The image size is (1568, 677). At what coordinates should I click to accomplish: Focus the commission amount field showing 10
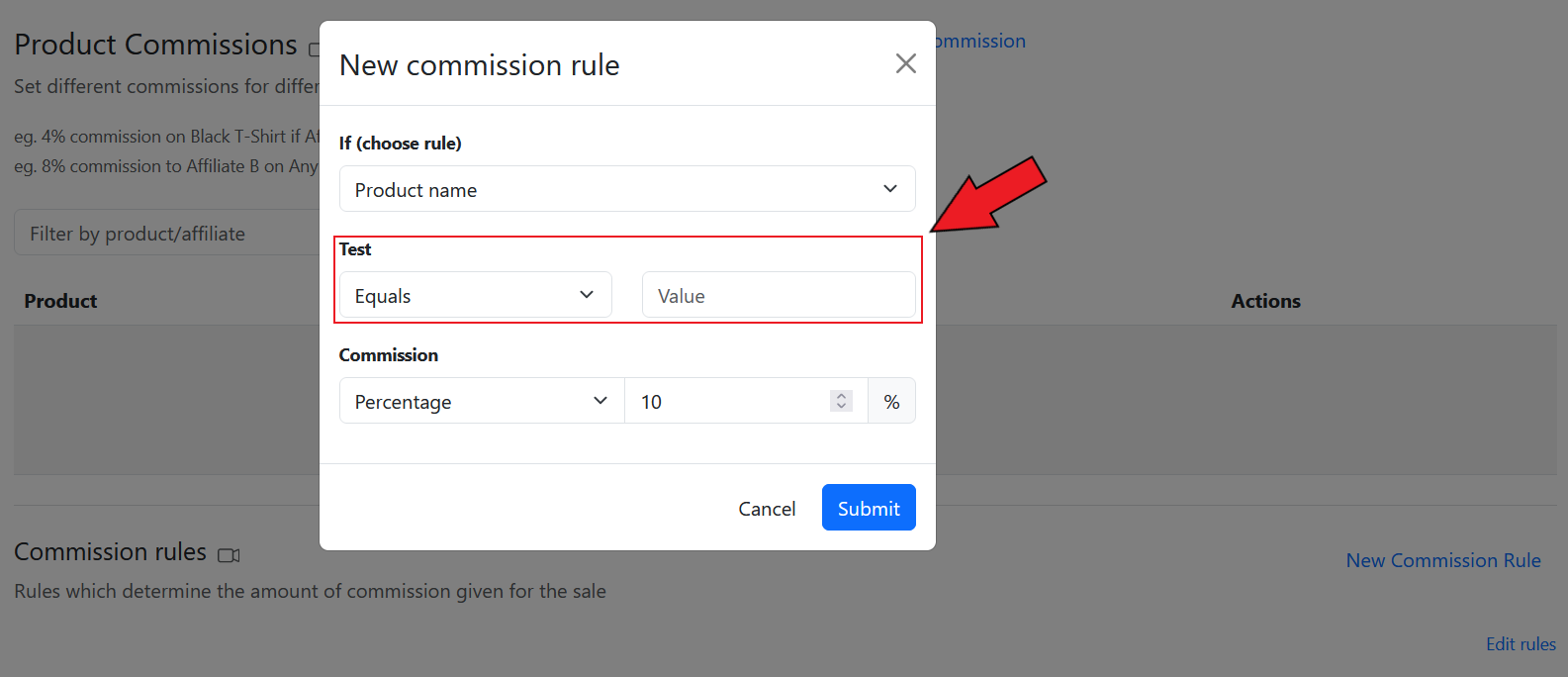tap(727, 401)
